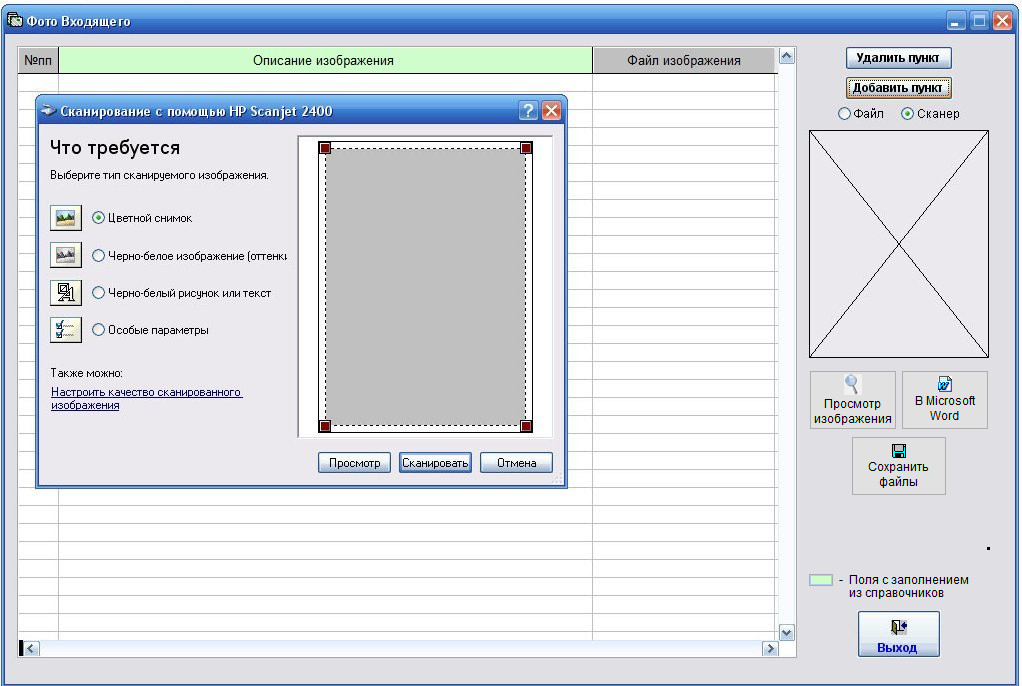
Task: Click the №пп column header
Action: click(38, 61)
